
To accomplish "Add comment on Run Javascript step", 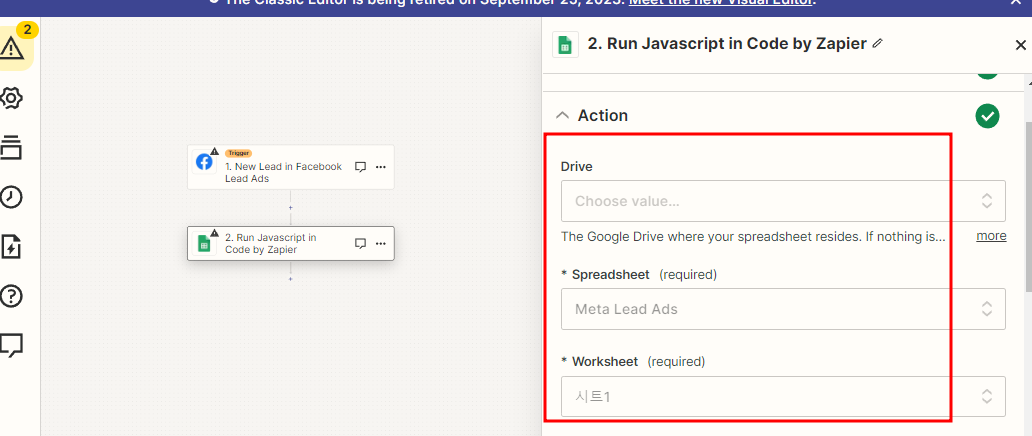I will pyautogui.click(x=360, y=244).
